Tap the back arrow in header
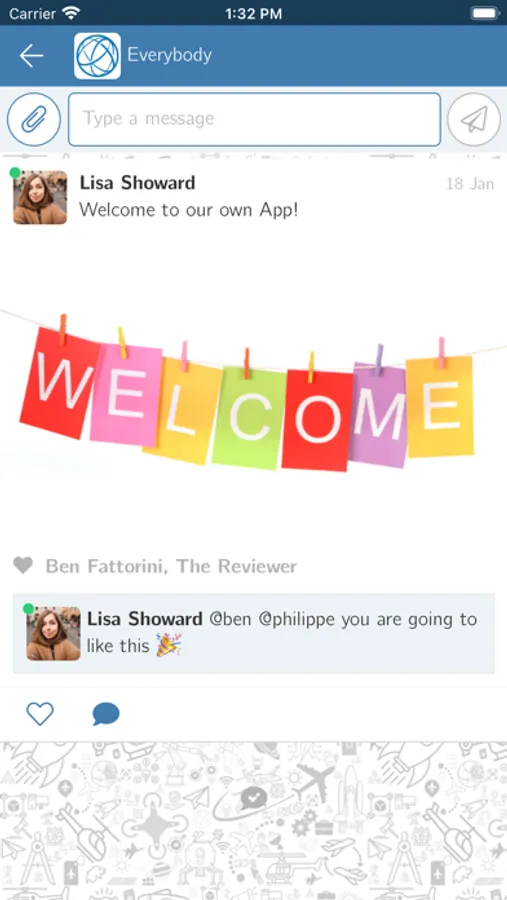Image resolution: width=507 pixels, height=900 pixels. [x=31, y=56]
